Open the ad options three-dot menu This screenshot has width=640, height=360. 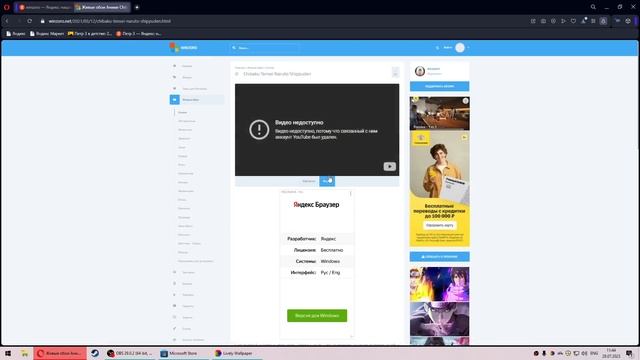350,193
